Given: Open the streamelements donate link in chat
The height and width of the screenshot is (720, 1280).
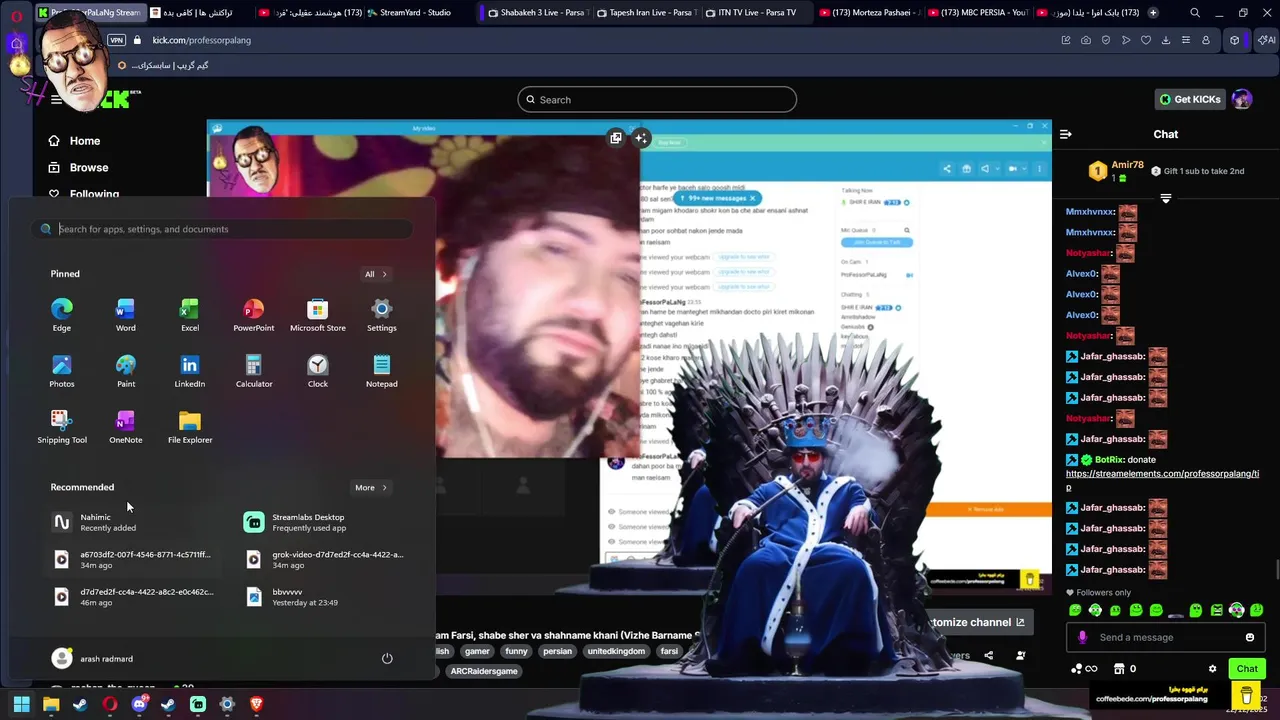Looking at the screenshot, I should click(x=1162, y=479).
